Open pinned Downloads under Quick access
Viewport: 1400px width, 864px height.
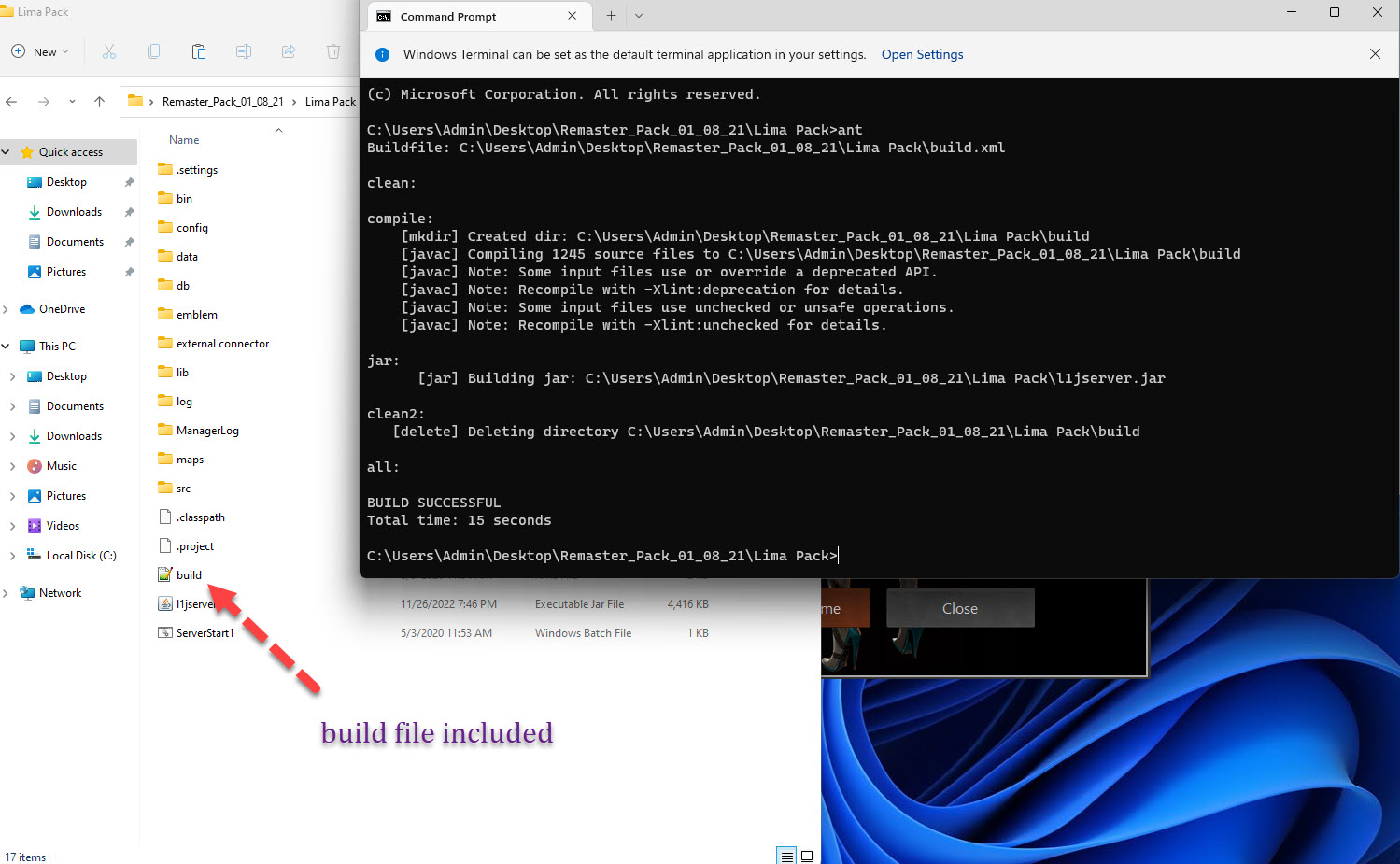point(74,212)
